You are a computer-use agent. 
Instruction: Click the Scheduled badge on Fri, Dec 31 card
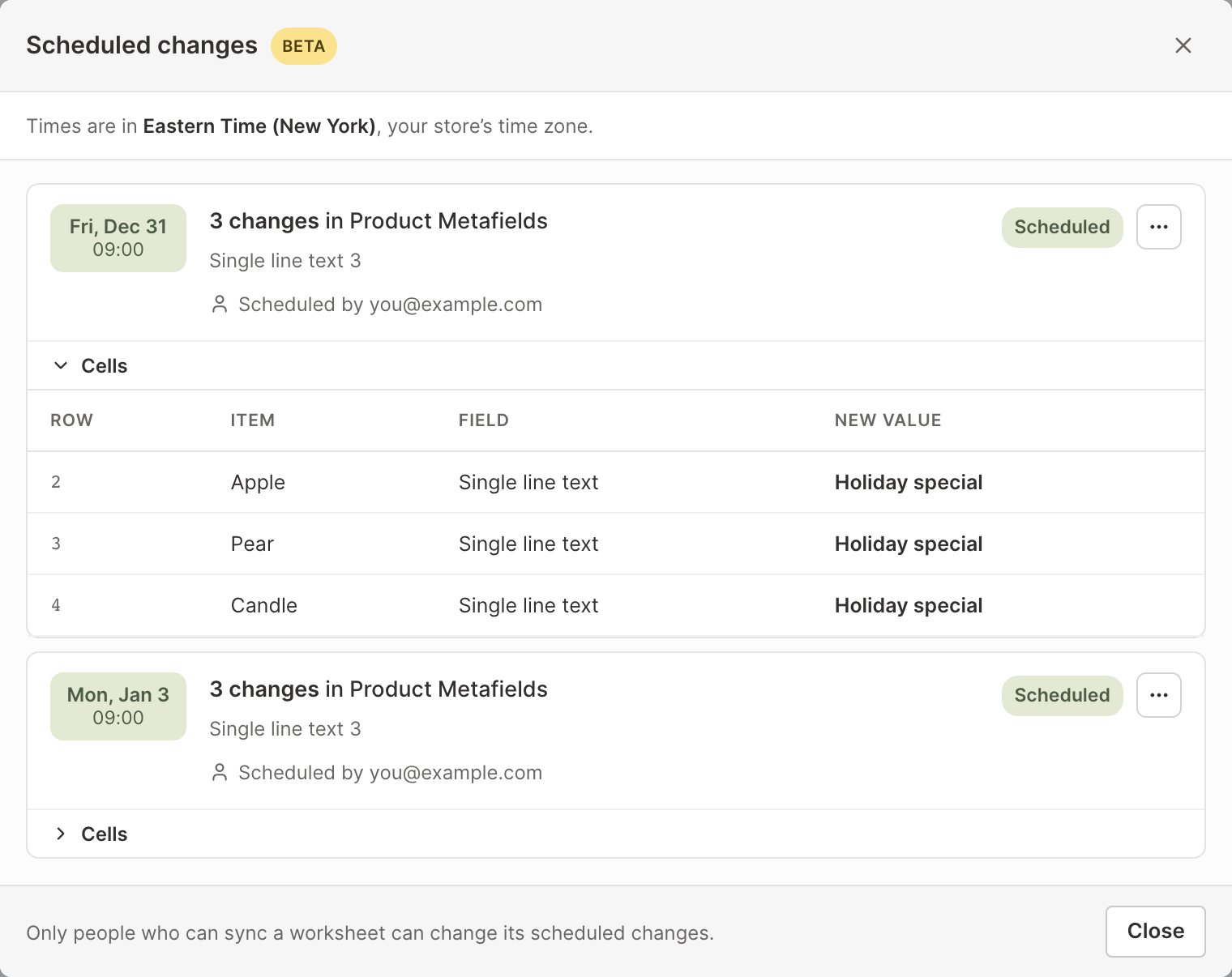[x=1063, y=228]
